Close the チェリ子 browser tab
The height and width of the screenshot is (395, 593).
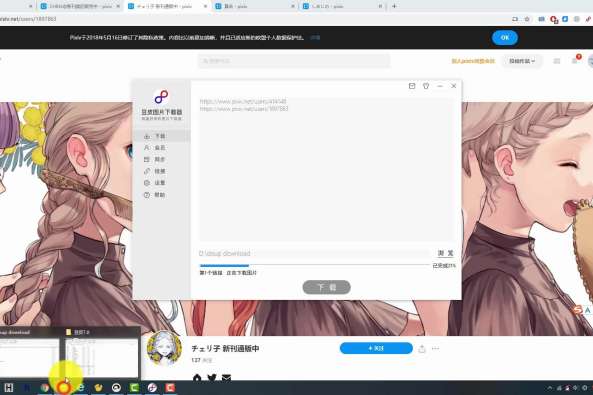205,6
